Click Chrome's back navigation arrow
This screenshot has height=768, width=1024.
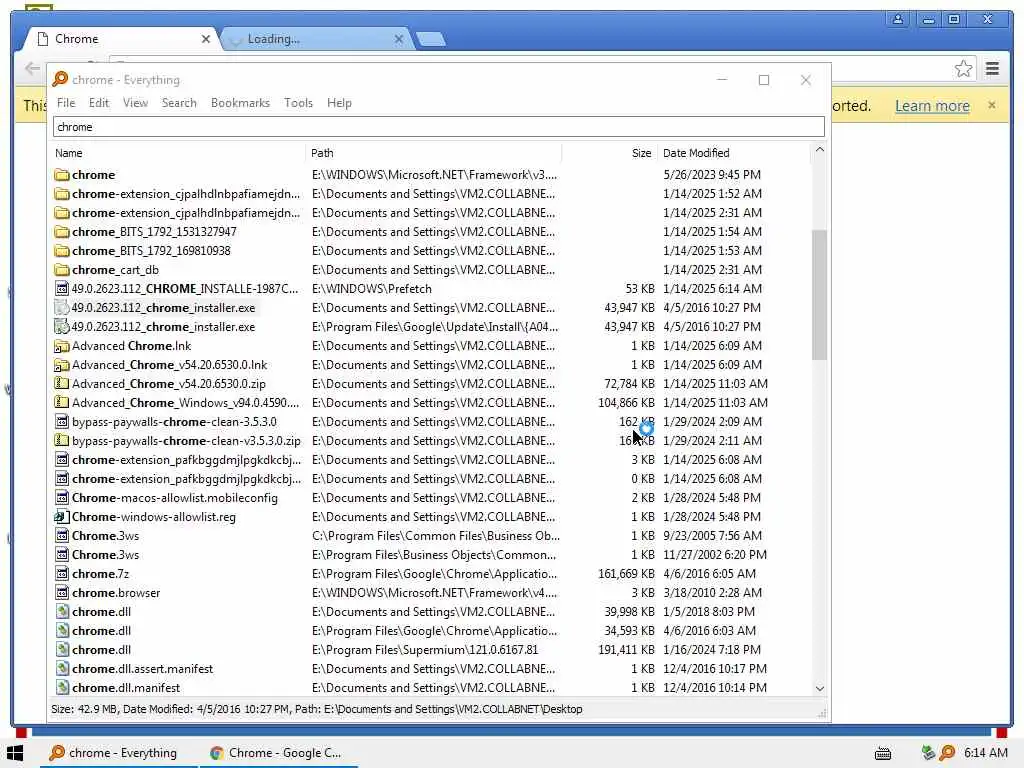point(32,68)
